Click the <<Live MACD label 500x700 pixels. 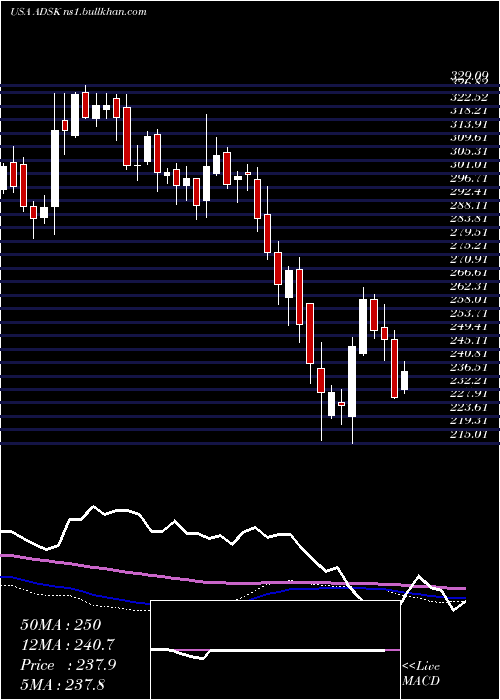421,674
